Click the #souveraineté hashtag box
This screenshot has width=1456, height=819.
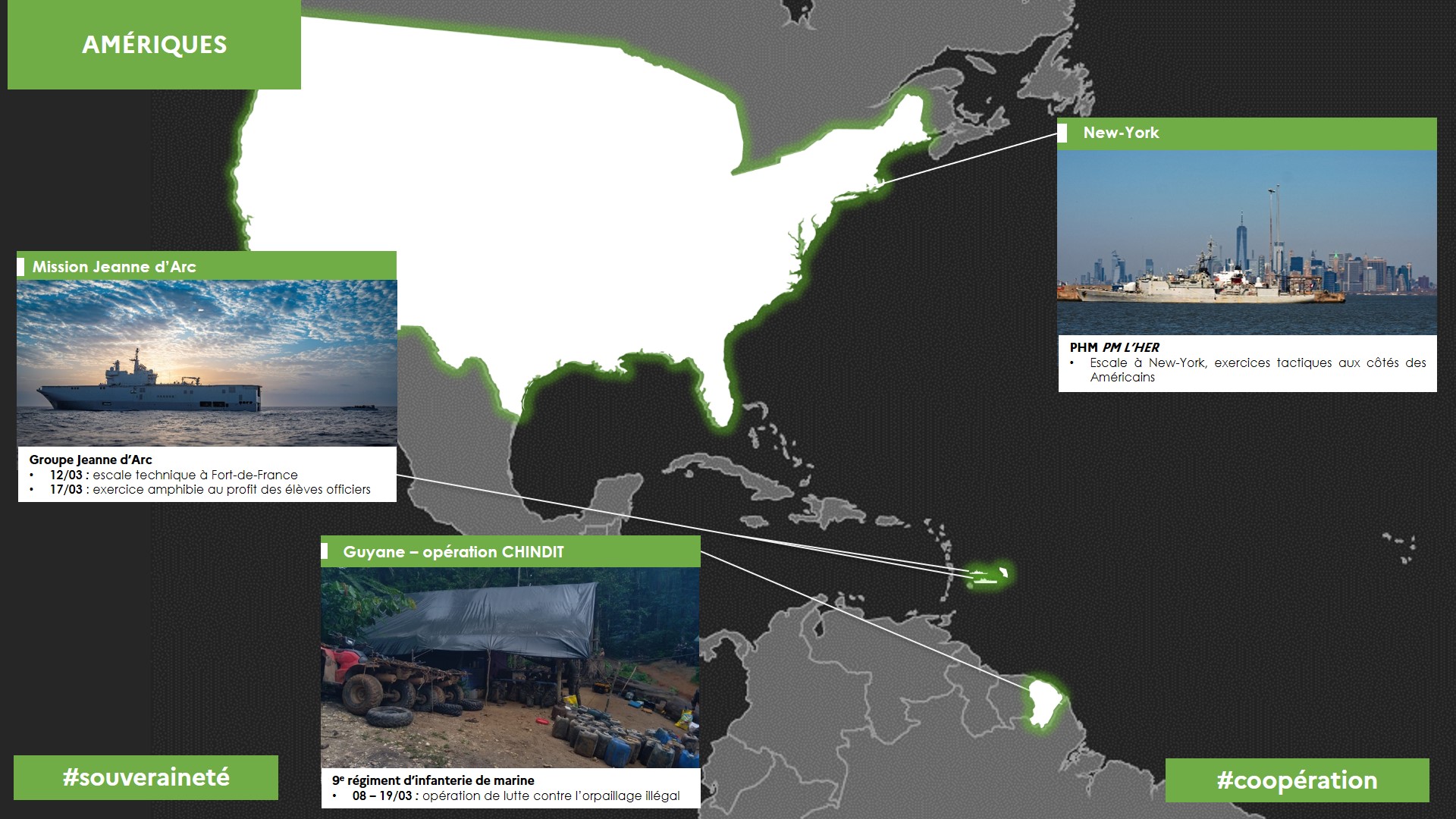click(x=146, y=777)
